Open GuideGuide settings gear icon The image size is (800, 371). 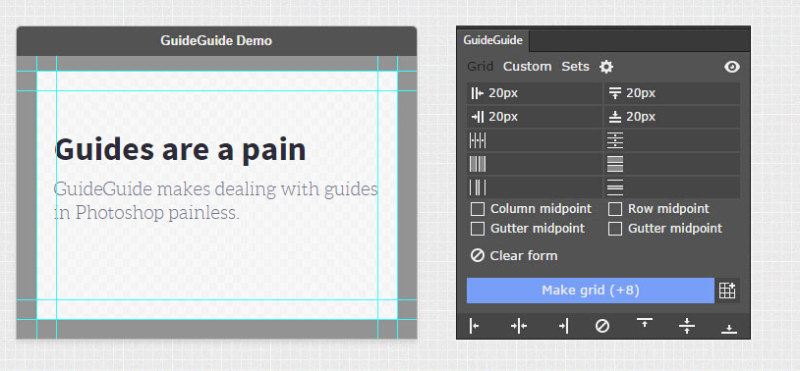[606, 67]
